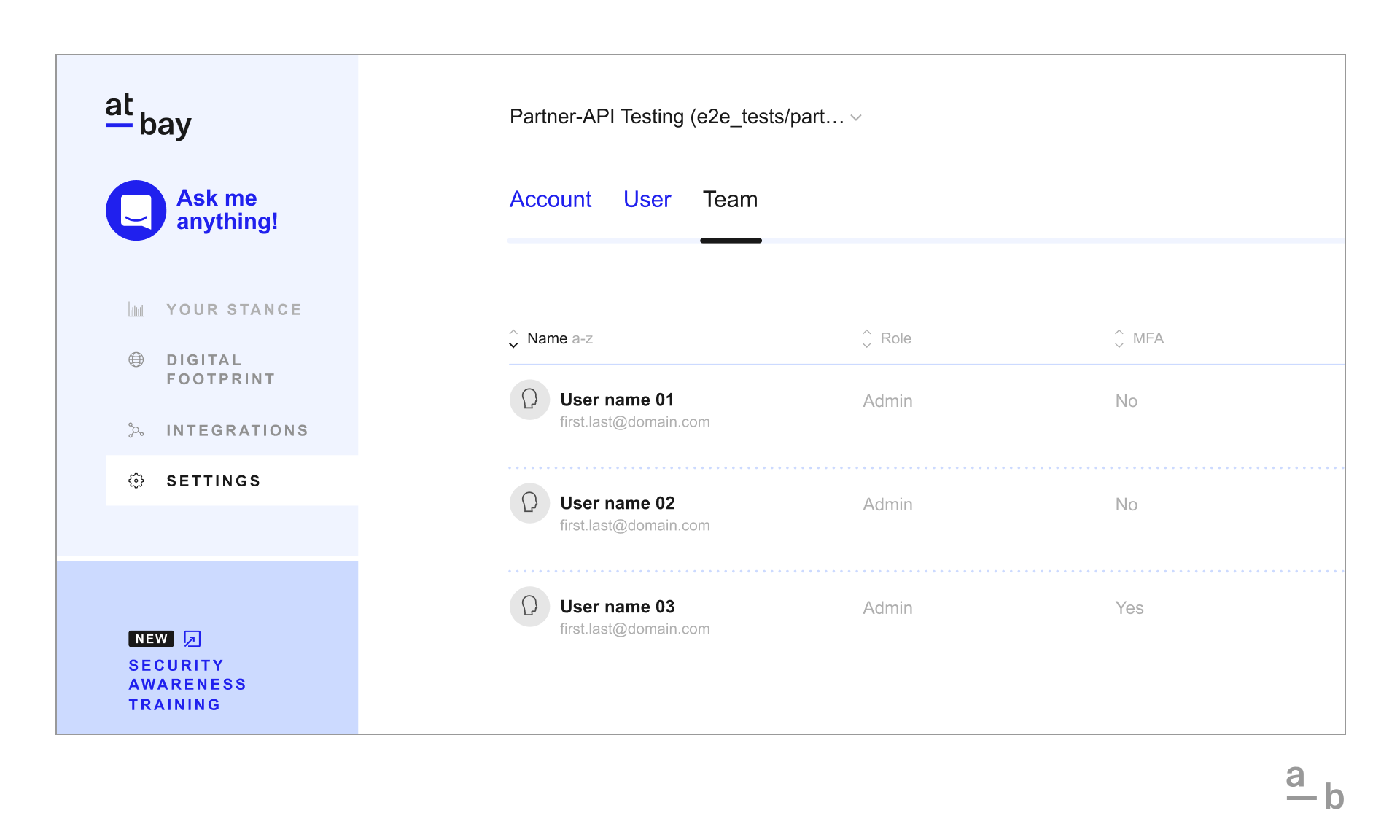Sort table using Role column arrows

[866, 338]
